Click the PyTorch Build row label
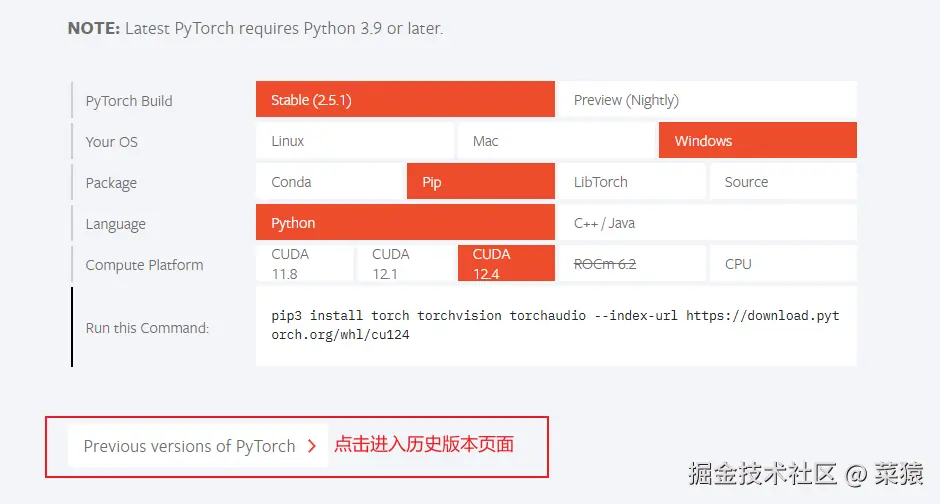The width and height of the screenshot is (940, 504). point(129,101)
